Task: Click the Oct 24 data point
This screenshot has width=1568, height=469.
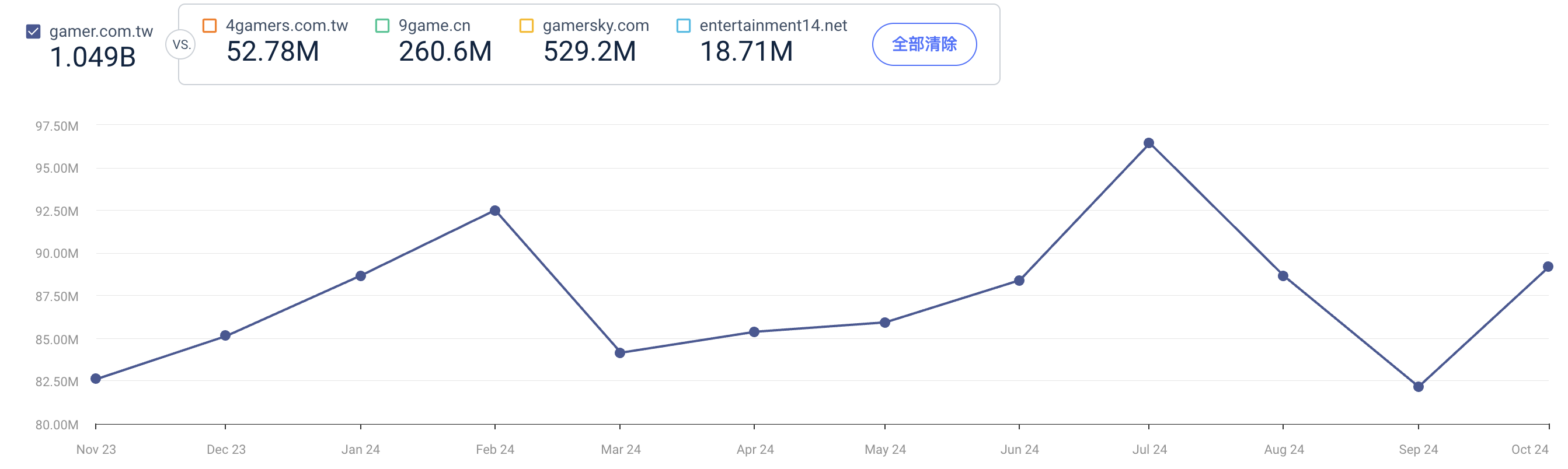Action: click(x=1548, y=267)
